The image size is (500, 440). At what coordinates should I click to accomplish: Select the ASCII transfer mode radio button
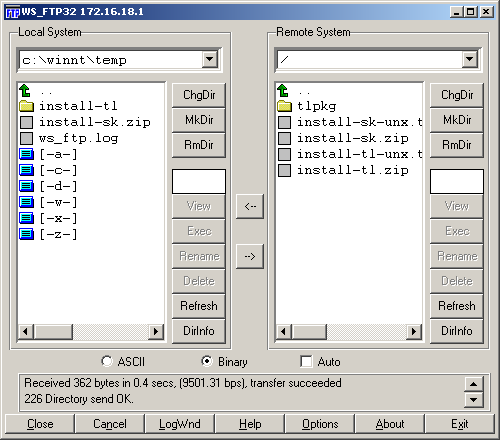pyautogui.click(x=107, y=361)
